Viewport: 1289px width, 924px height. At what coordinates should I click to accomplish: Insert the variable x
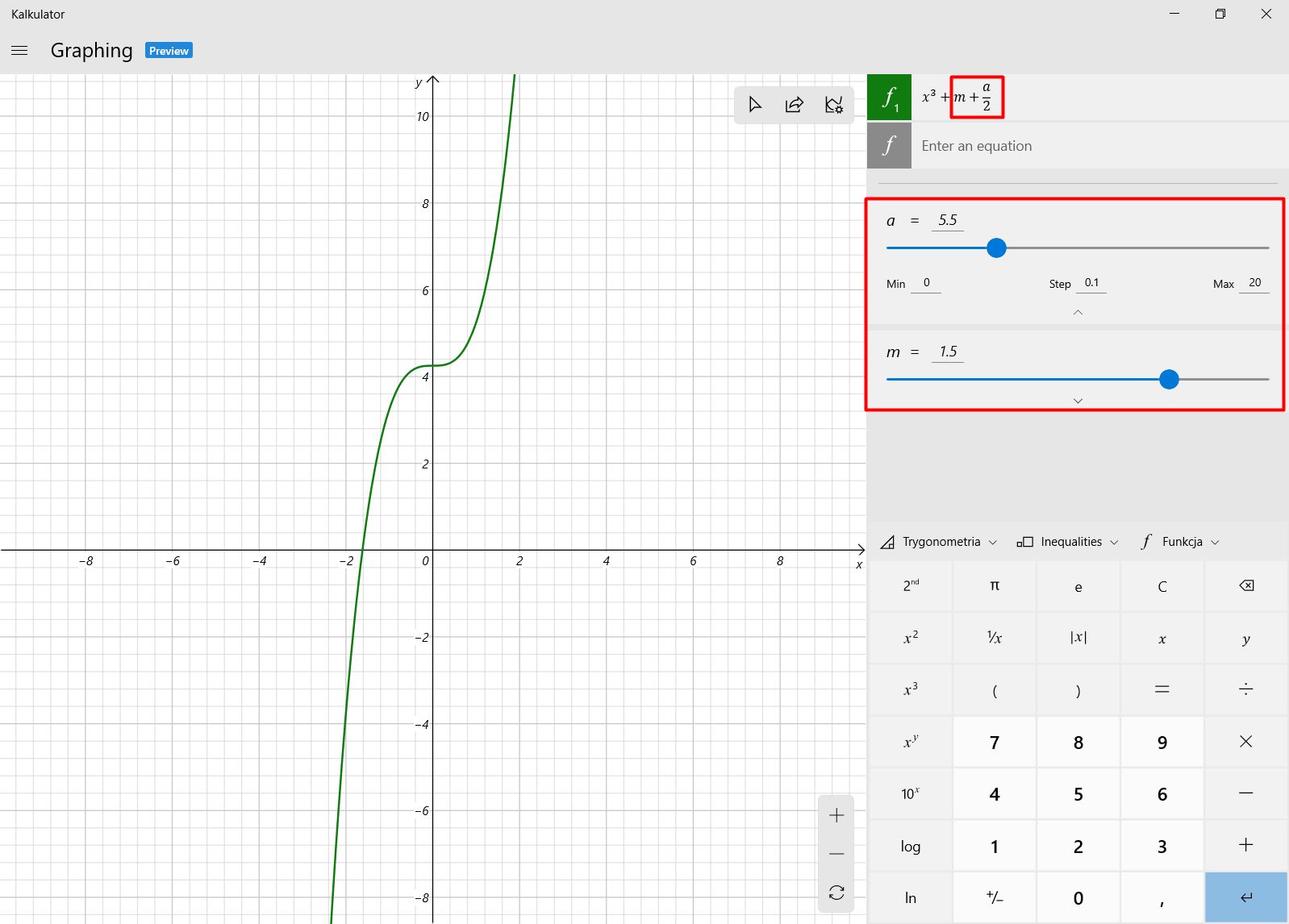coord(1162,638)
